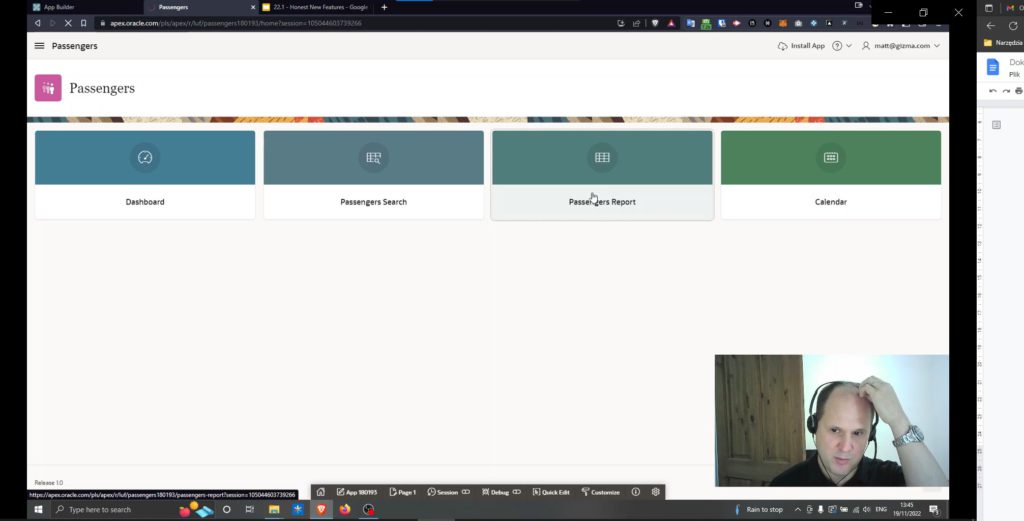Open the Windows Start menu

tap(38, 509)
